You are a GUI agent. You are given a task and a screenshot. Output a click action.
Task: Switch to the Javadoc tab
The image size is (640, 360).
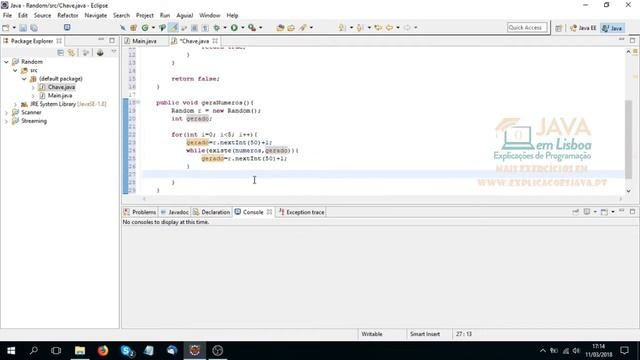pos(175,212)
